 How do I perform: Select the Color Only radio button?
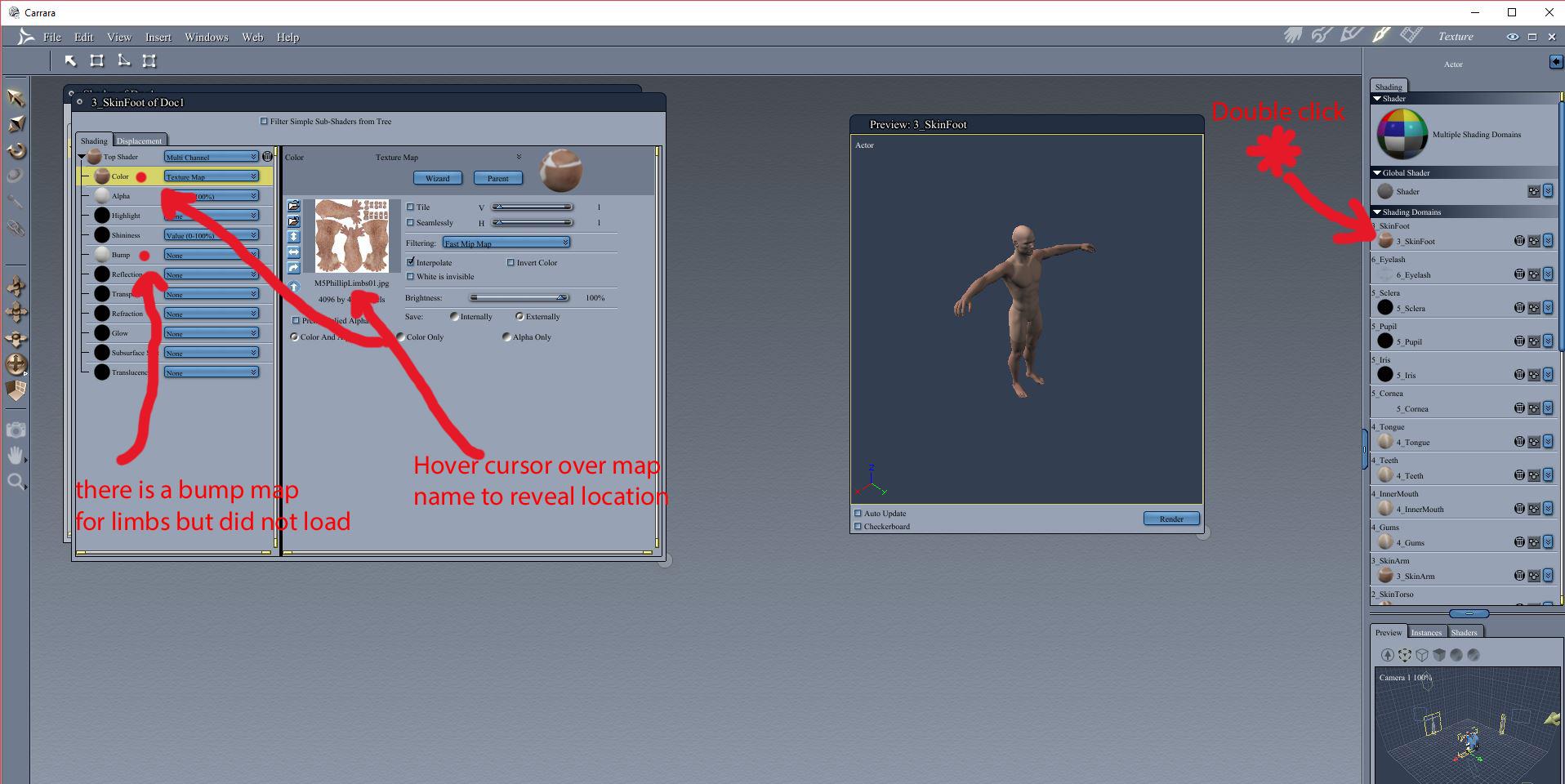pos(400,336)
